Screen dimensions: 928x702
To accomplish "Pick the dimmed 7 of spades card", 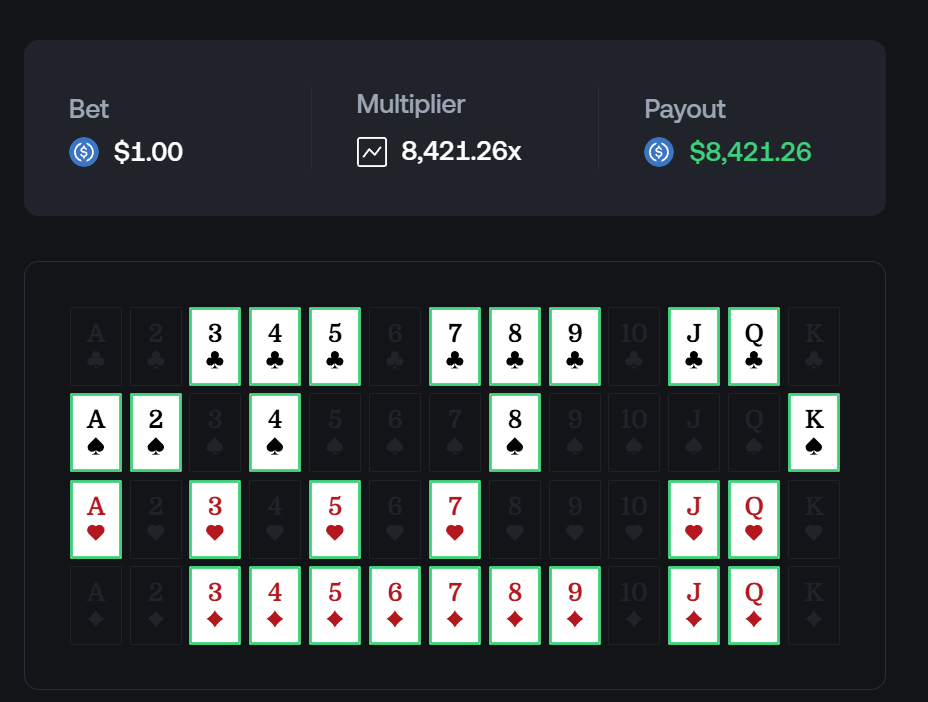I will 455,433.
